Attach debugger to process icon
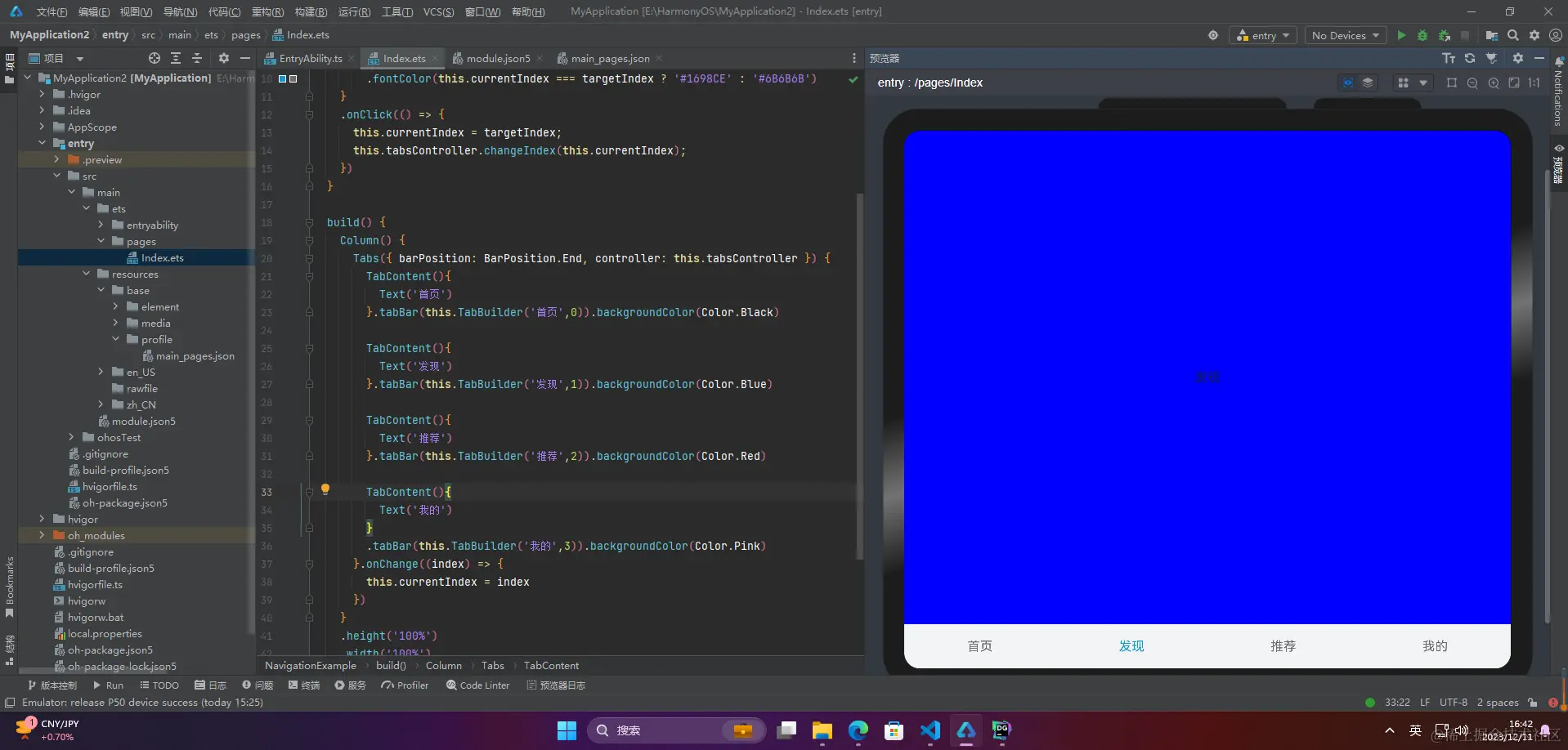This screenshot has height=750, width=1568. [1445, 35]
